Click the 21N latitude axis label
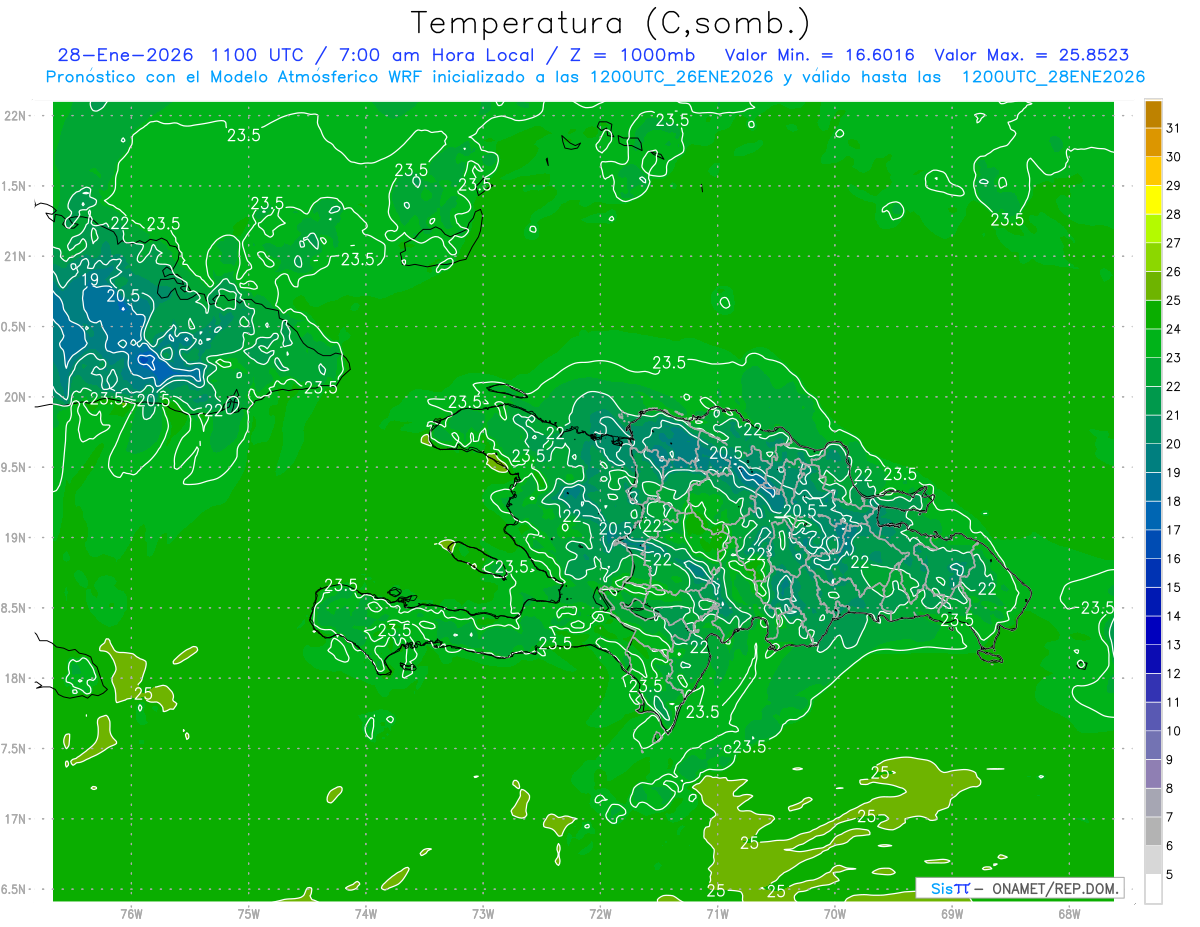This screenshot has height=927, width=1200. point(16,256)
